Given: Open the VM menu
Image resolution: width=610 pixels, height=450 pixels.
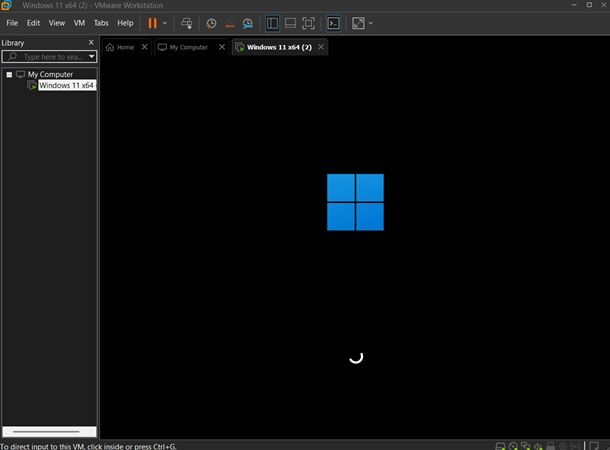Looking at the screenshot, I should point(79,23).
